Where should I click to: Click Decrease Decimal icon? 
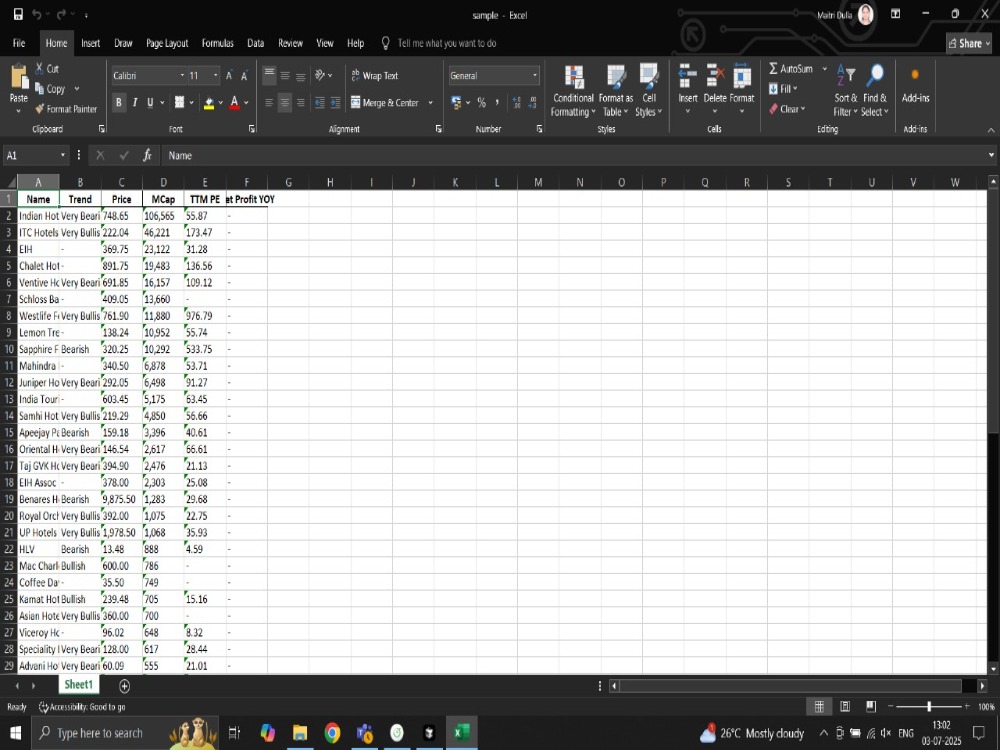[x=533, y=102]
